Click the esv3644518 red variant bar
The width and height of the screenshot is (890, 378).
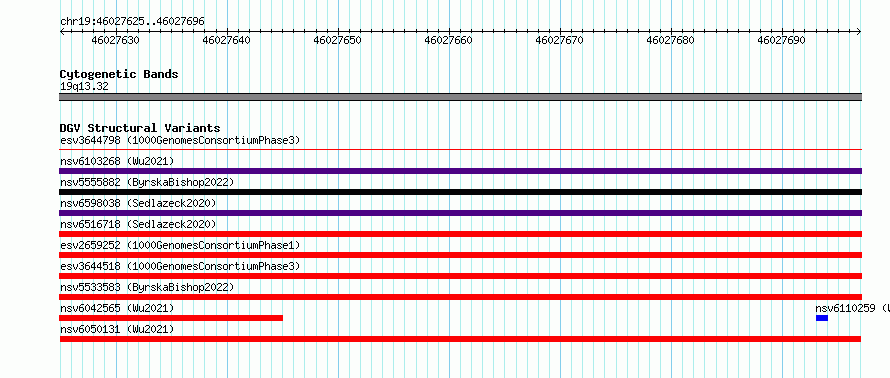point(460,276)
